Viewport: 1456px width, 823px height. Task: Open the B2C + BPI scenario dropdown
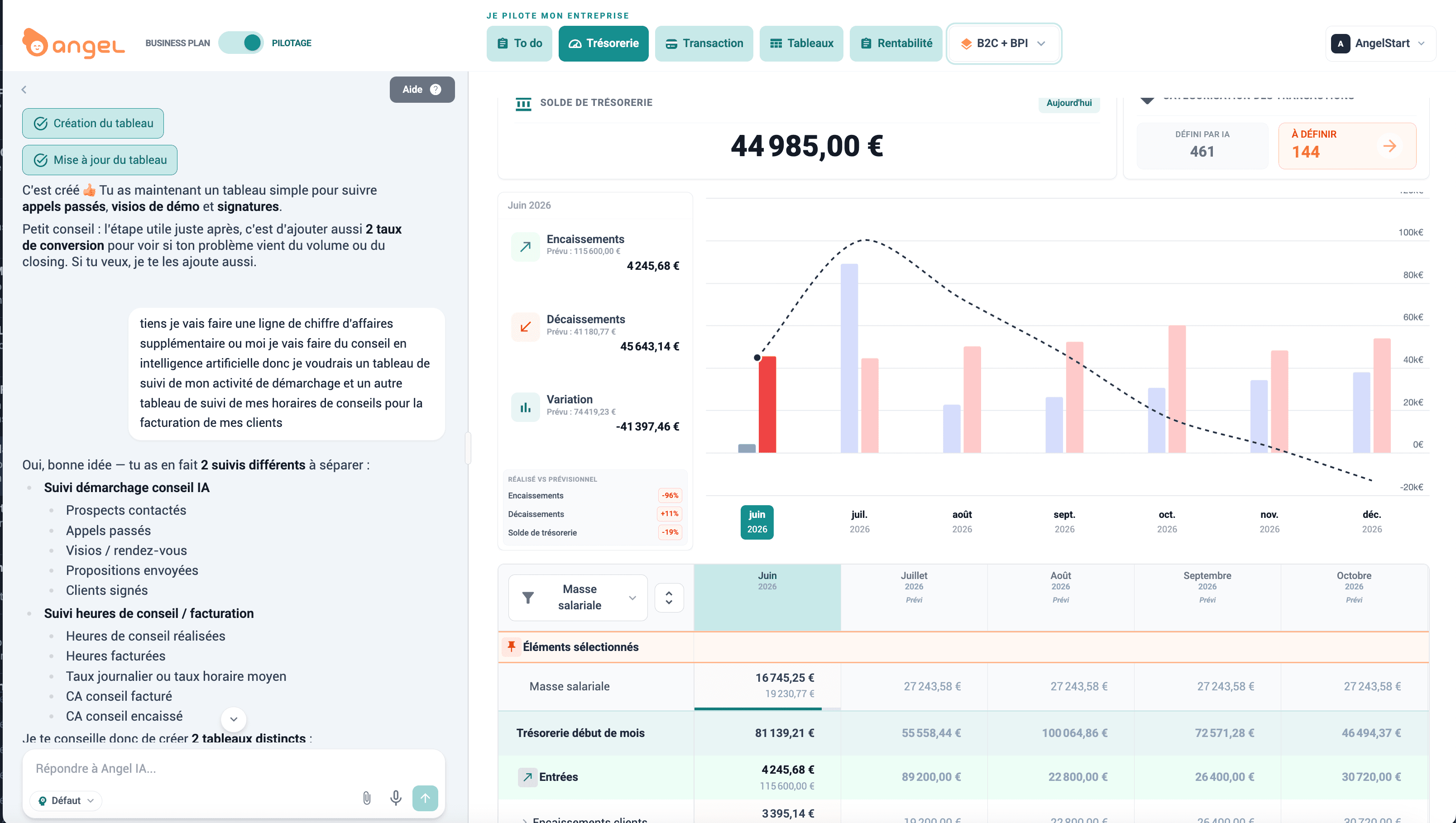point(1003,43)
